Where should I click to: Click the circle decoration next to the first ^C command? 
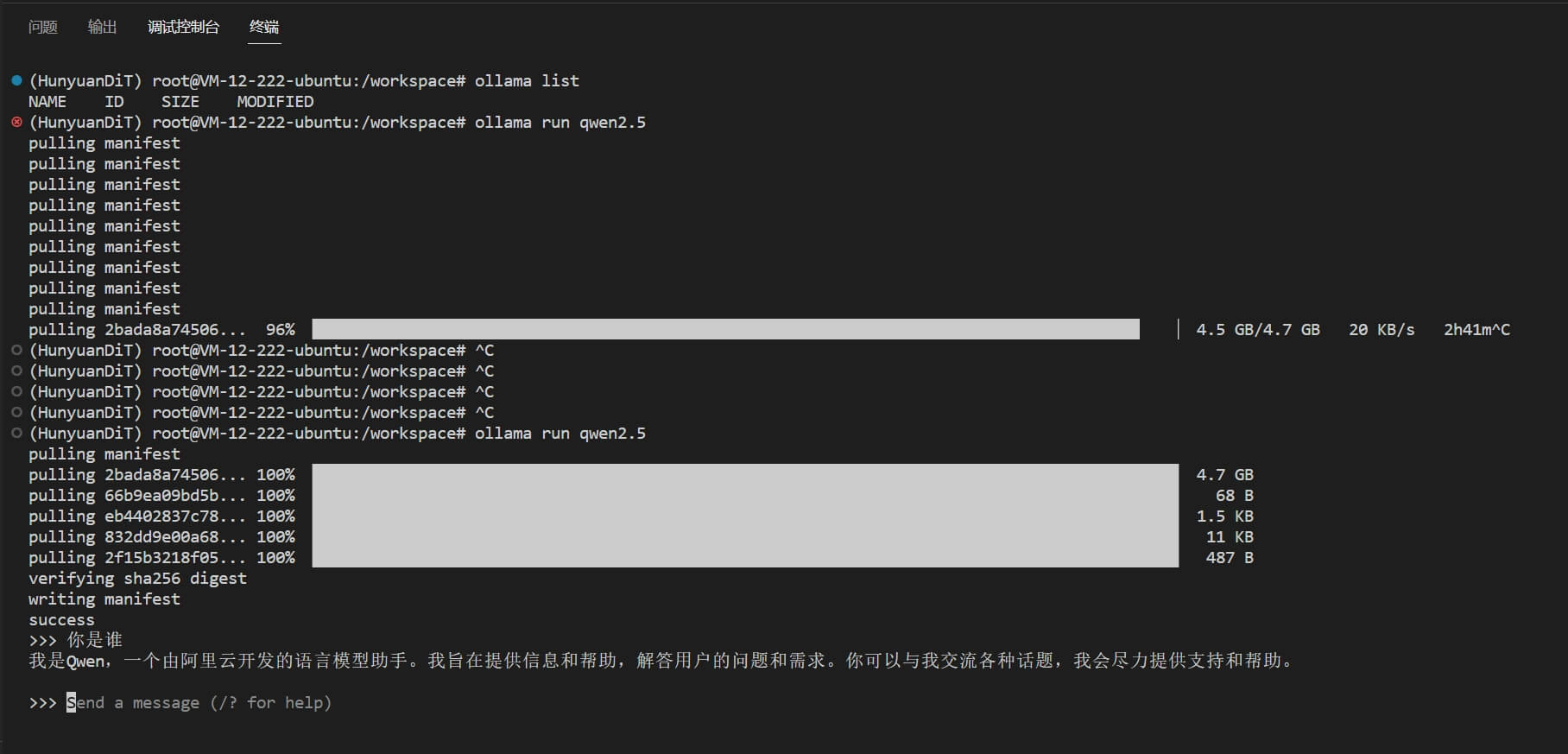(16, 350)
